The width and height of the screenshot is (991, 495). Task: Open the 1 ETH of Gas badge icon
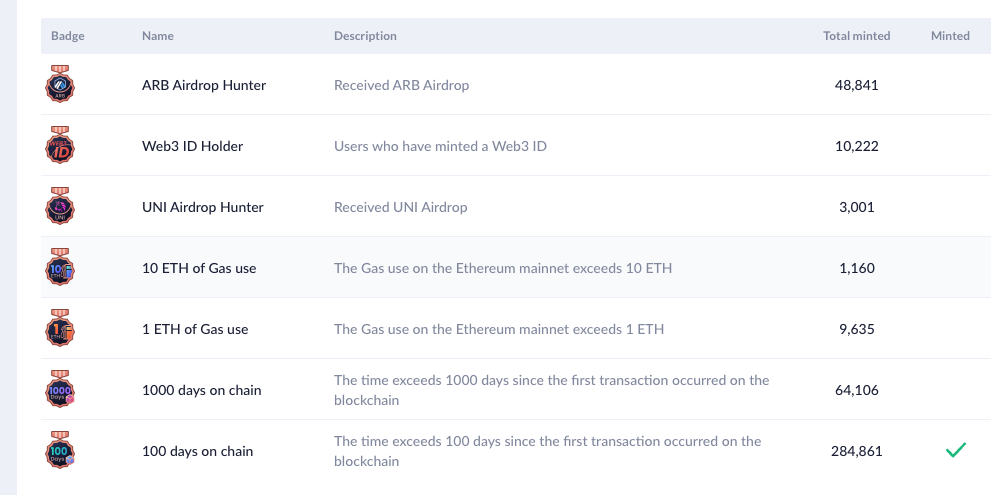coord(60,328)
